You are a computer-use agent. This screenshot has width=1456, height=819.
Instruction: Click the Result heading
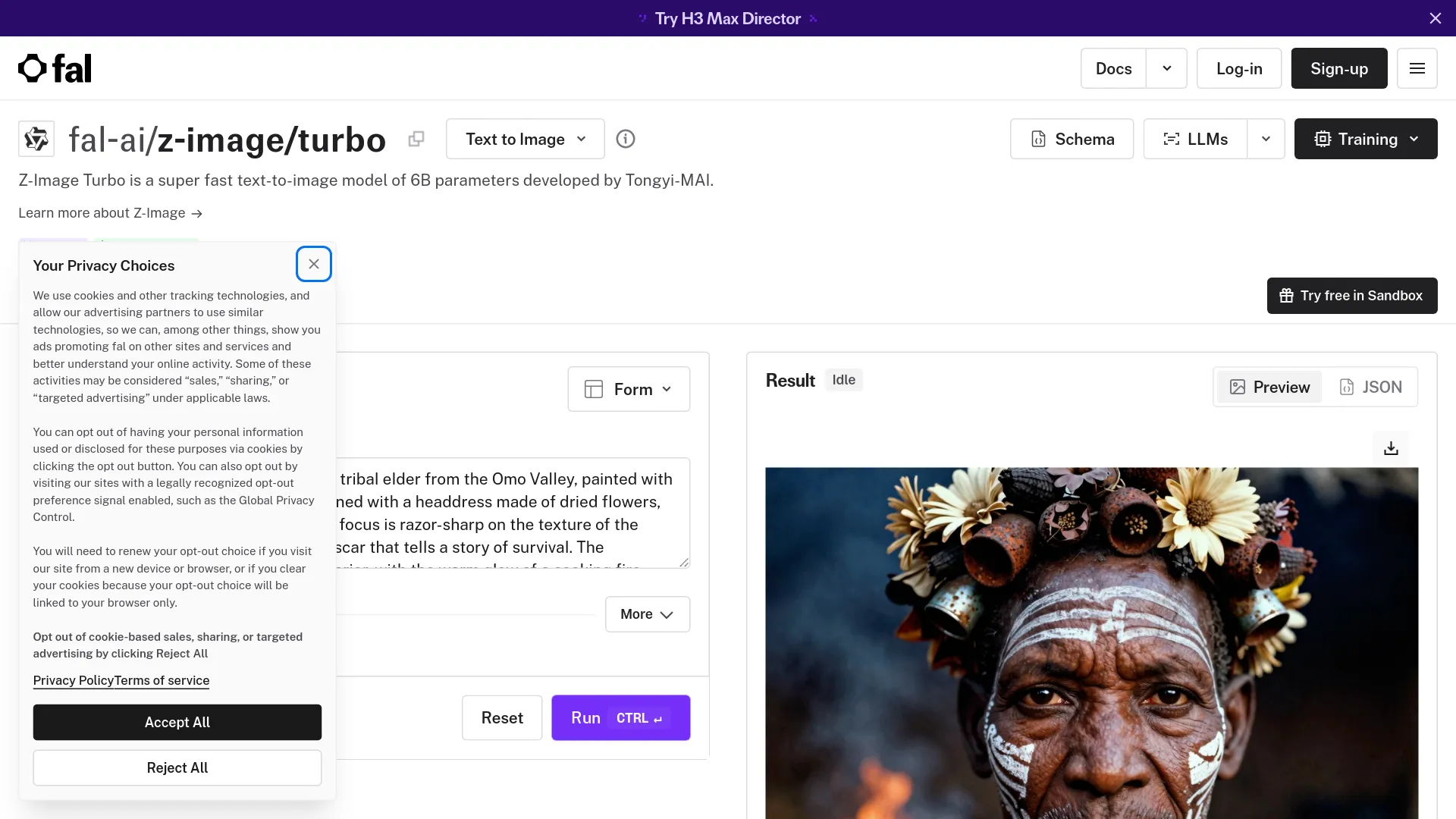click(x=790, y=380)
